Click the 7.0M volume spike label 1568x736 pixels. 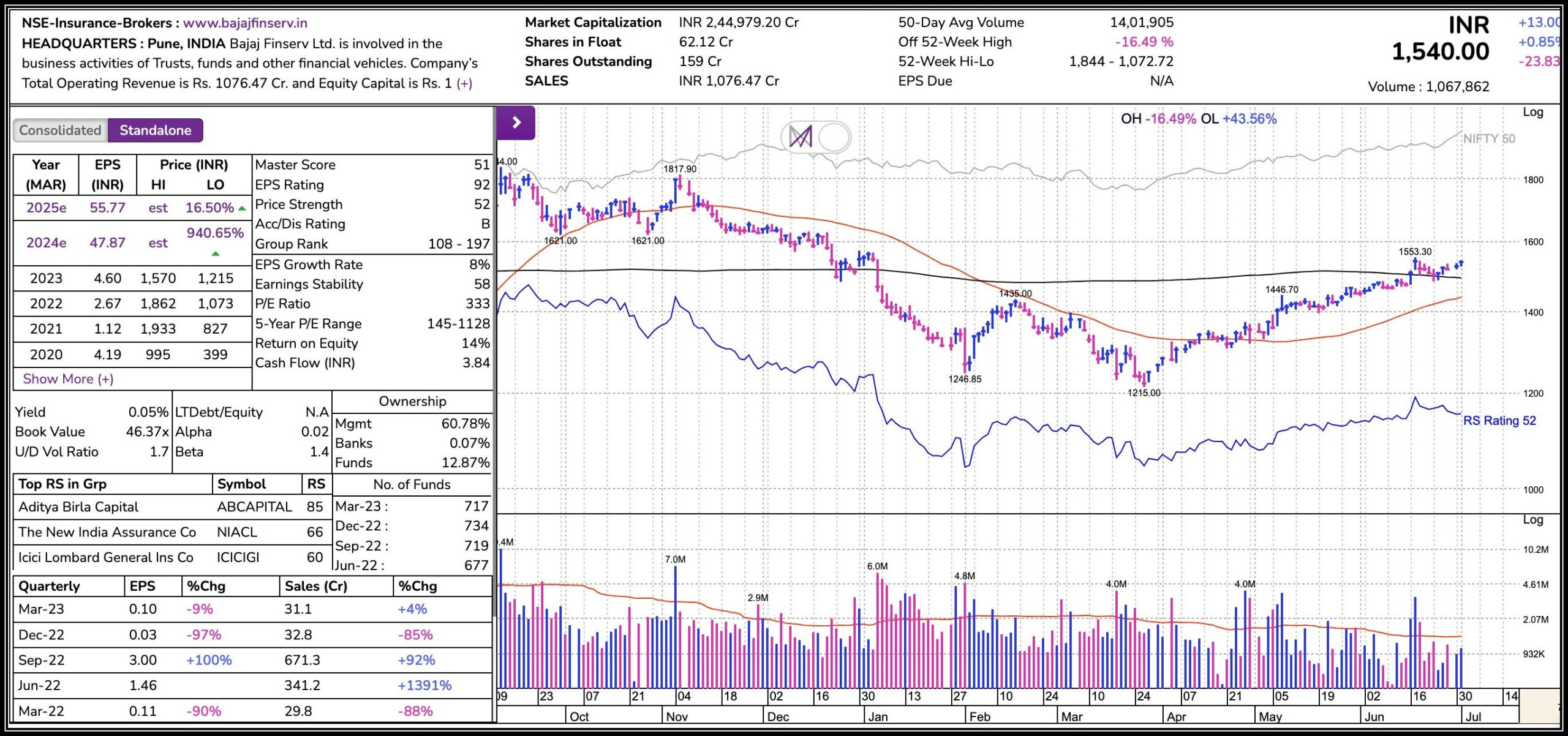[x=675, y=560]
